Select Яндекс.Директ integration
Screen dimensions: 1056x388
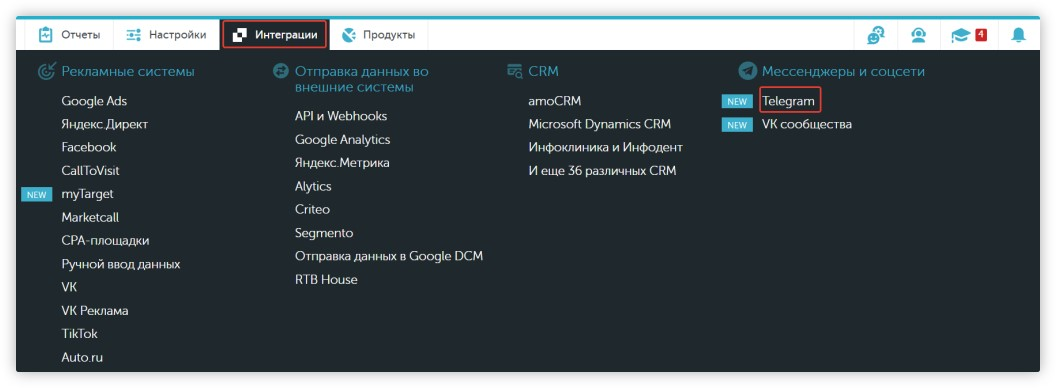coord(104,125)
